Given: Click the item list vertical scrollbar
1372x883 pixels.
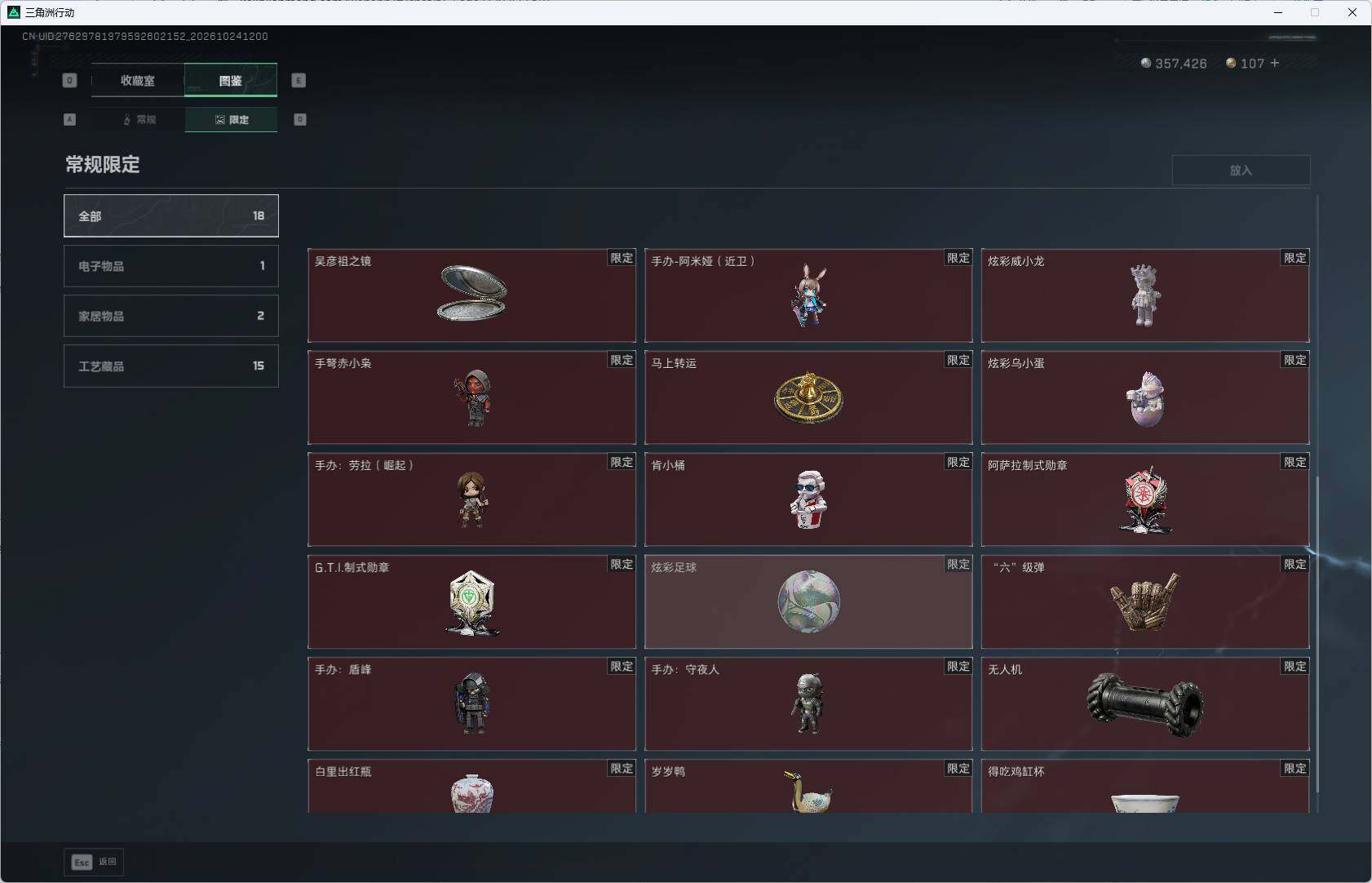Looking at the screenshot, I should [1317, 632].
